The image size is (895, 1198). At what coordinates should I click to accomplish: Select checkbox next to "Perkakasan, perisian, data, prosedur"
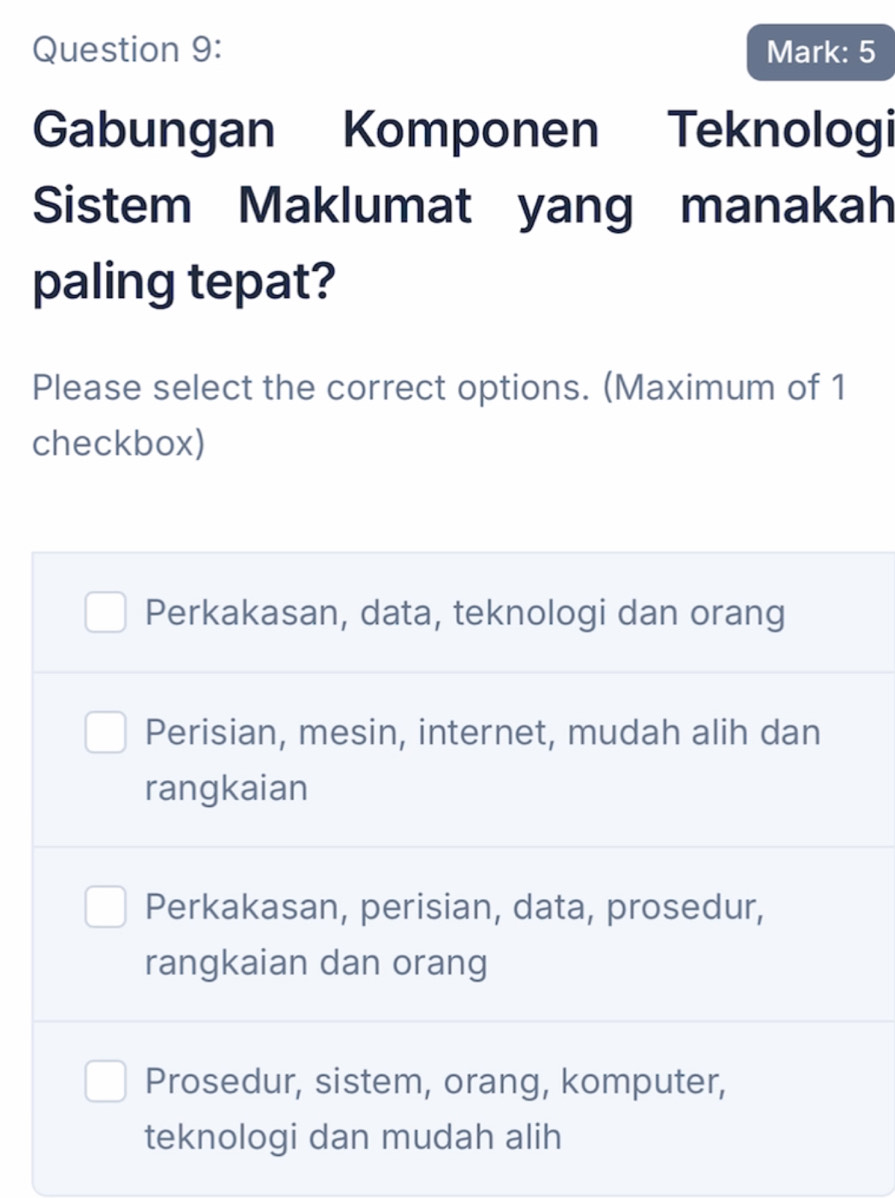(x=105, y=908)
